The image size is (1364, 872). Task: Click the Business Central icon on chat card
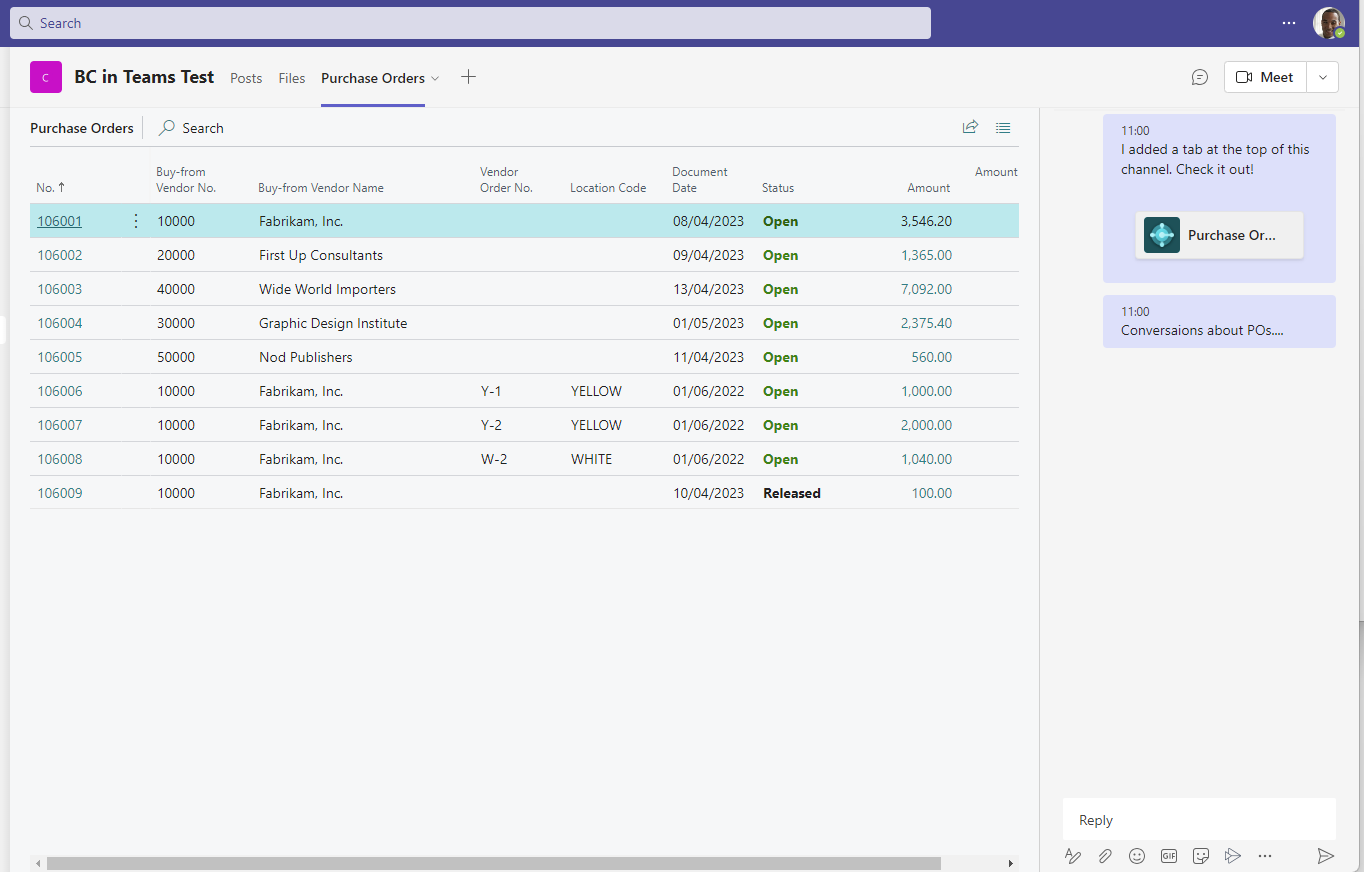point(1162,235)
